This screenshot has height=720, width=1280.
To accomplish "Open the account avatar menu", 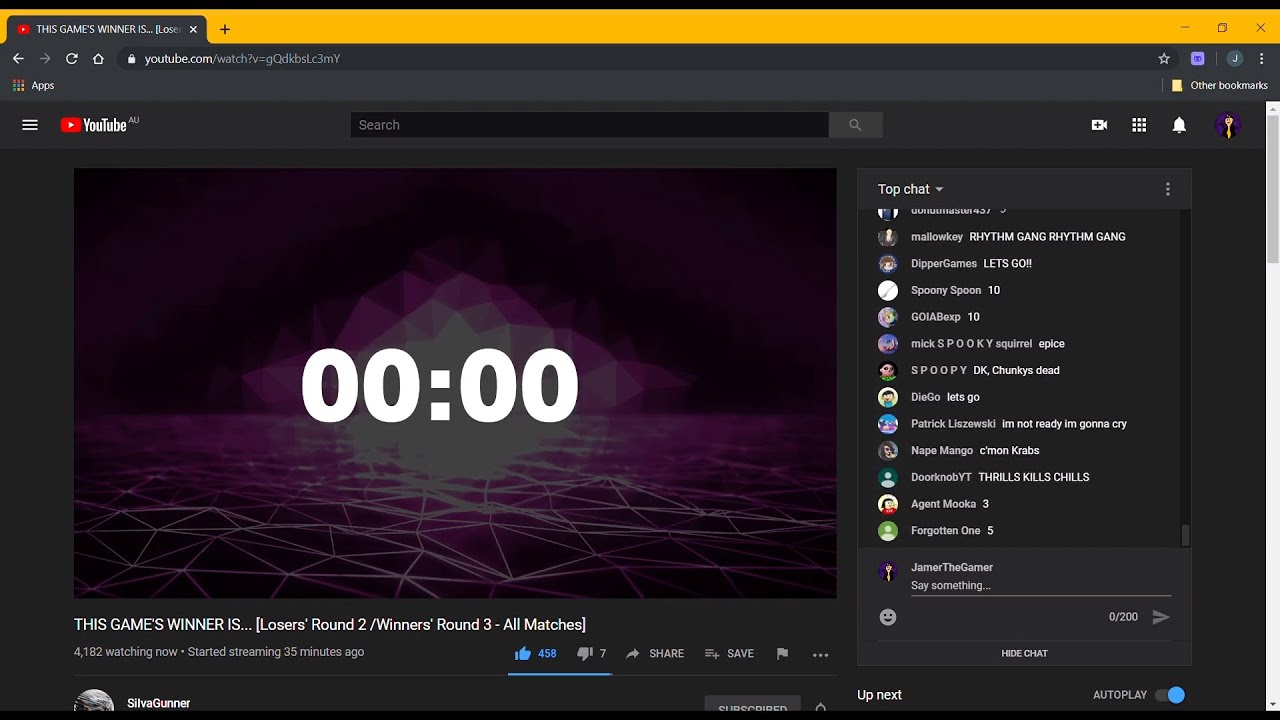I will coord(1228,125).
